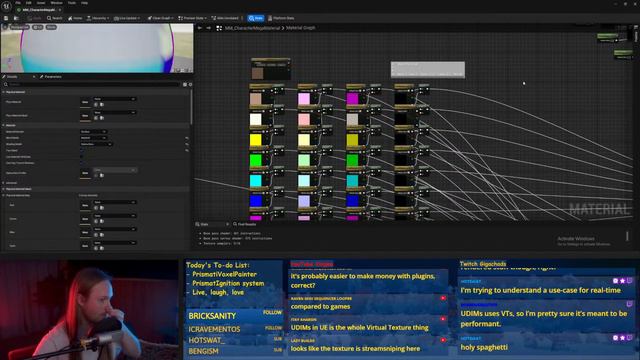The height and width of the screenshot is (360, 640).
Task: Browse to Phys Material Mask asset
Action: coord(102,118)
